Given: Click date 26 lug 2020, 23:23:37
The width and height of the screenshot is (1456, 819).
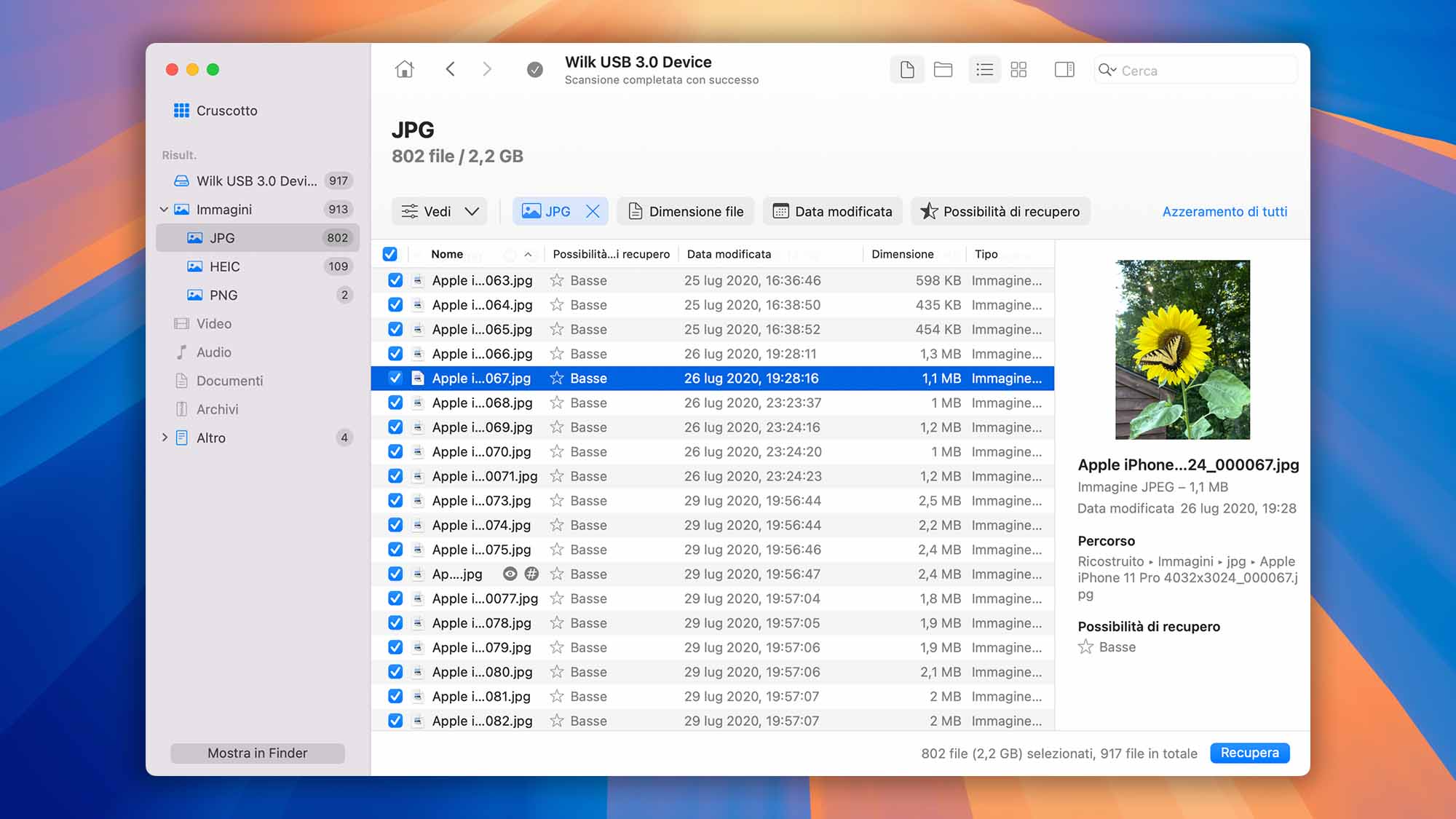Looking at the screenshot, I should click(x=753, y=403).
